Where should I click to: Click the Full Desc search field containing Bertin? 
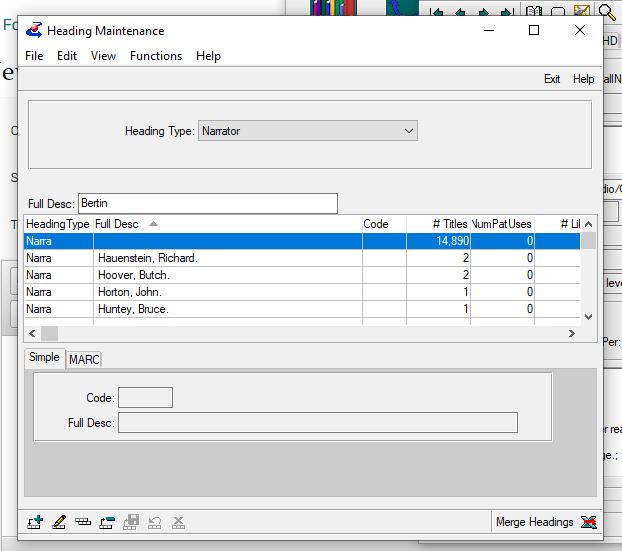click(x=207, y=204)
